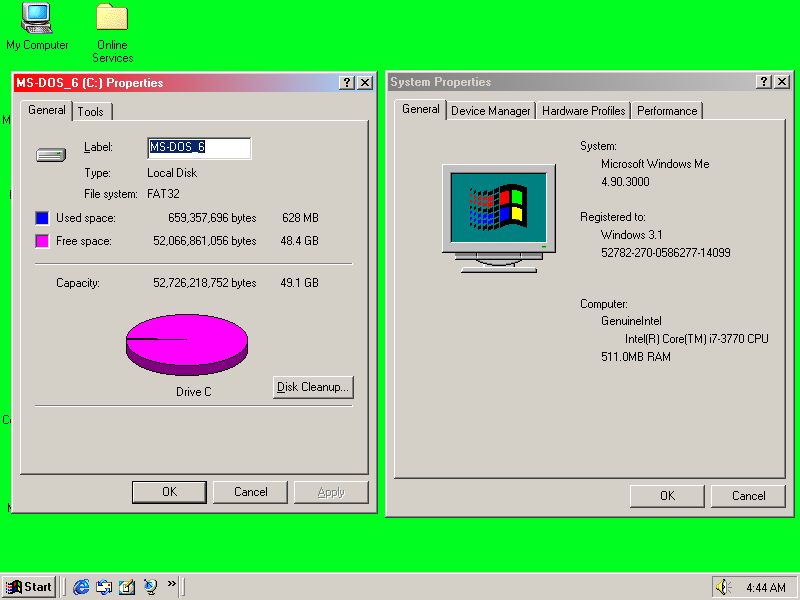Screen dimensions: 800x600
Task: Click the blue Used space color swatch
Action: coord(42,218)
